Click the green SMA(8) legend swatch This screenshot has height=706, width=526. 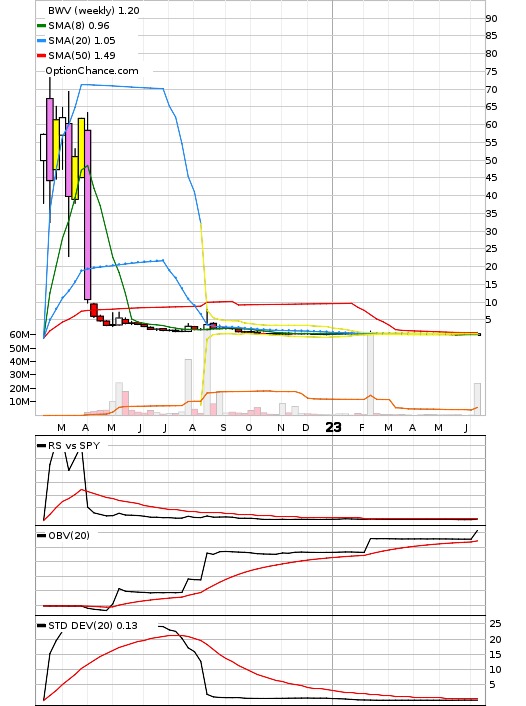tap(41, 26)
